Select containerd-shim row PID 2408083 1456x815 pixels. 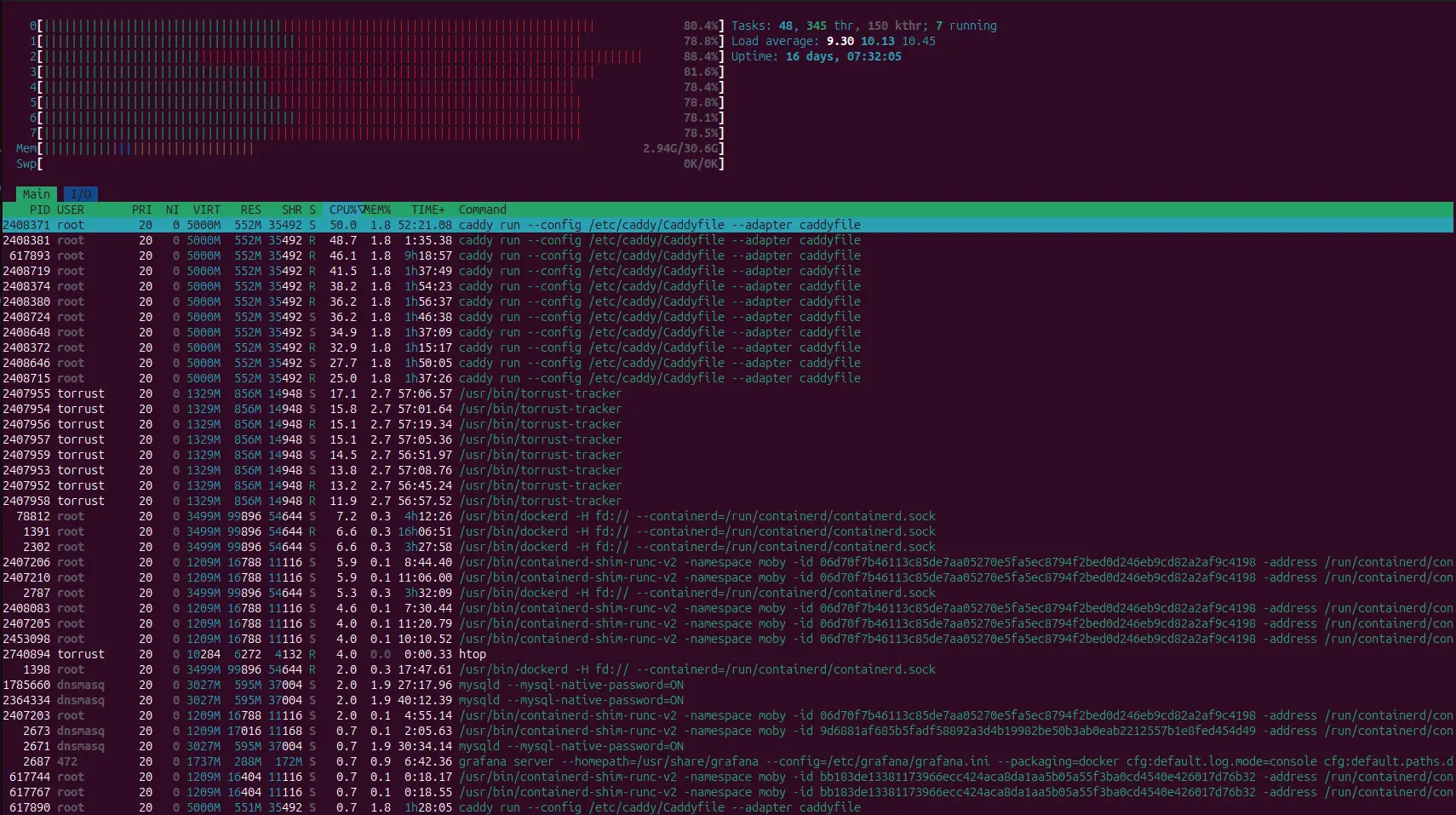[x=728, y=608]
